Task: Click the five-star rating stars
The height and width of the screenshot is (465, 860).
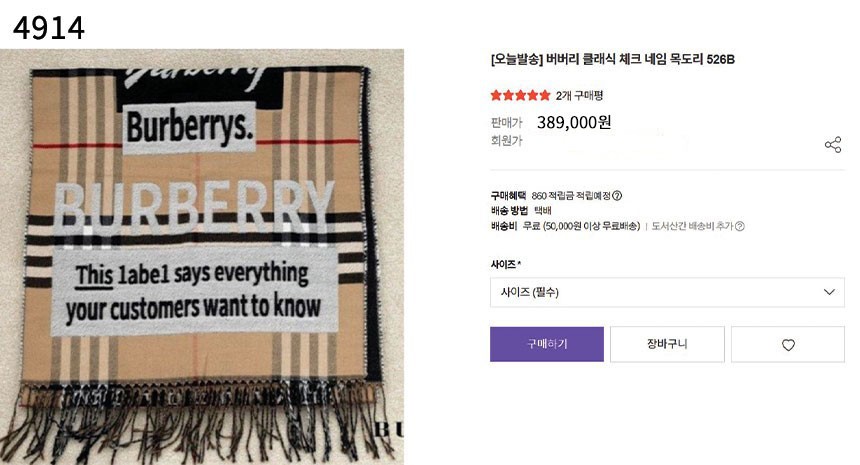Action: [520, 95]
